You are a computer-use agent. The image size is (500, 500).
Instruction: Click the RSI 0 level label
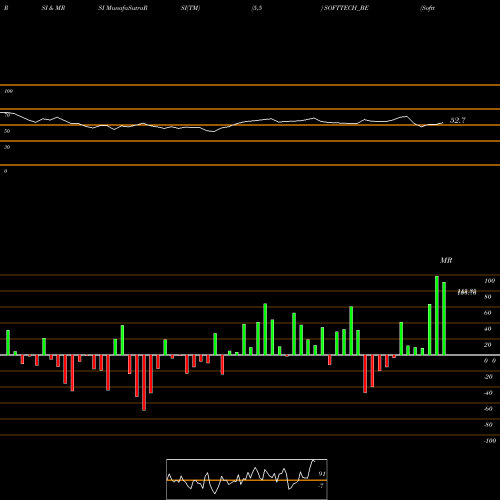click(x=5, y=171)
